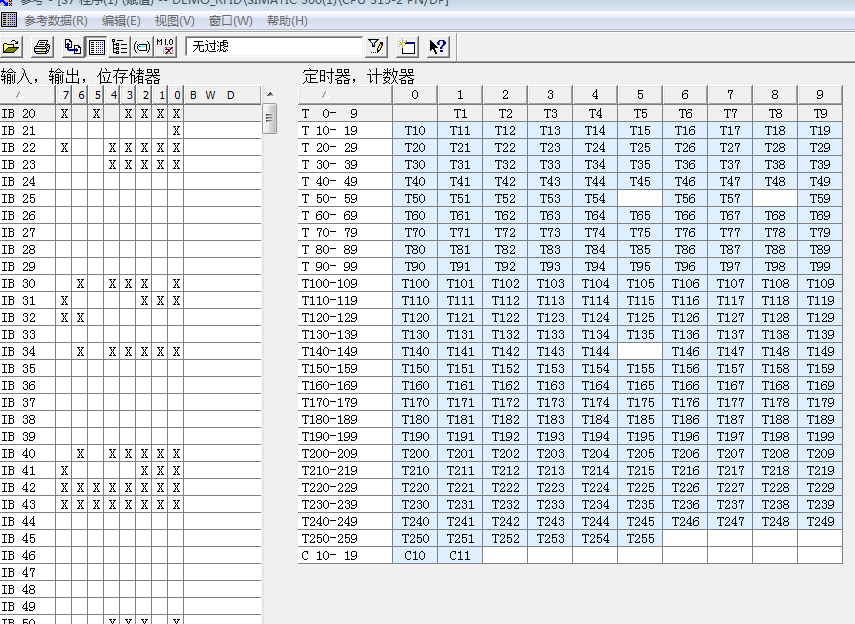Click bit 0 column header in the I/O table
The width and height of the screenshot is (855, 624).
point(177,95)
